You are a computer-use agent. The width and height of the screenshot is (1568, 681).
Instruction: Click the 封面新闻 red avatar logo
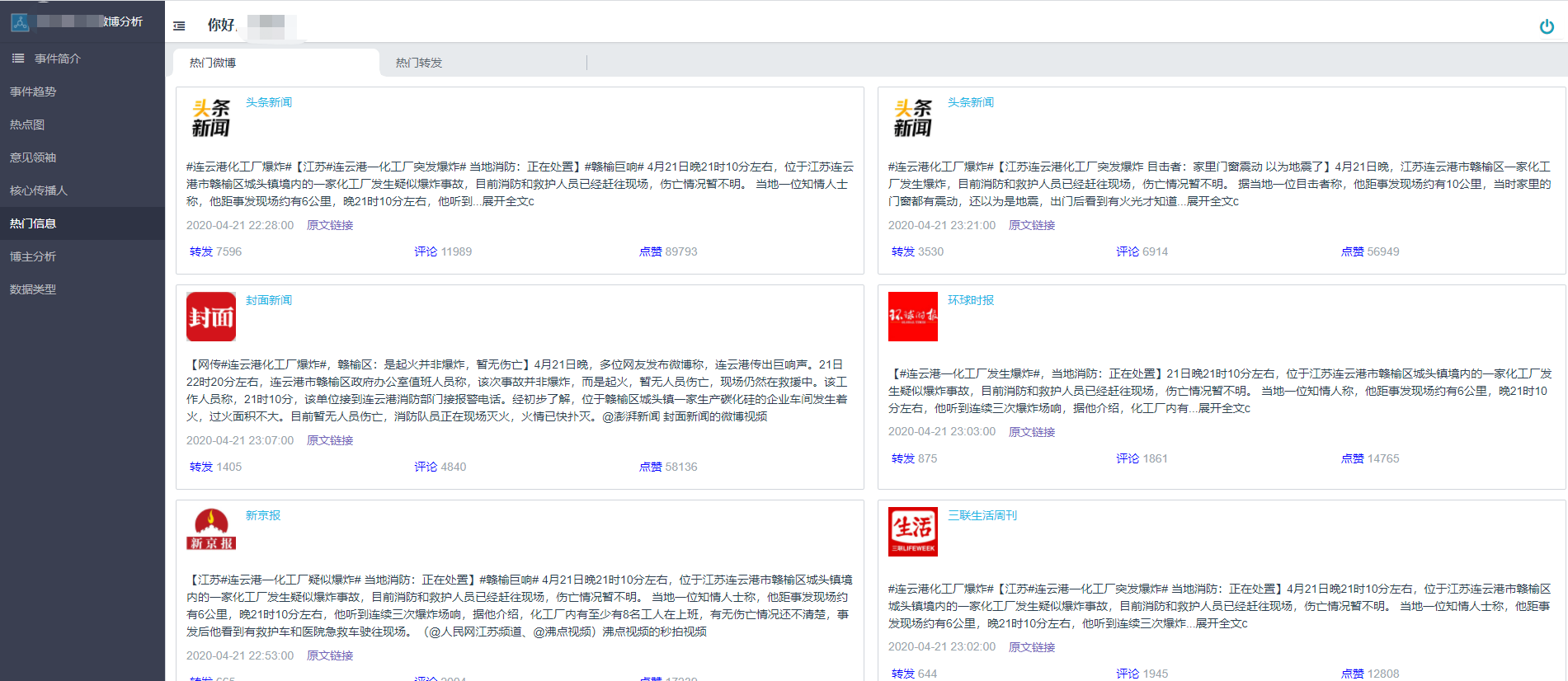pyautogui.click(x=211, y=317)
